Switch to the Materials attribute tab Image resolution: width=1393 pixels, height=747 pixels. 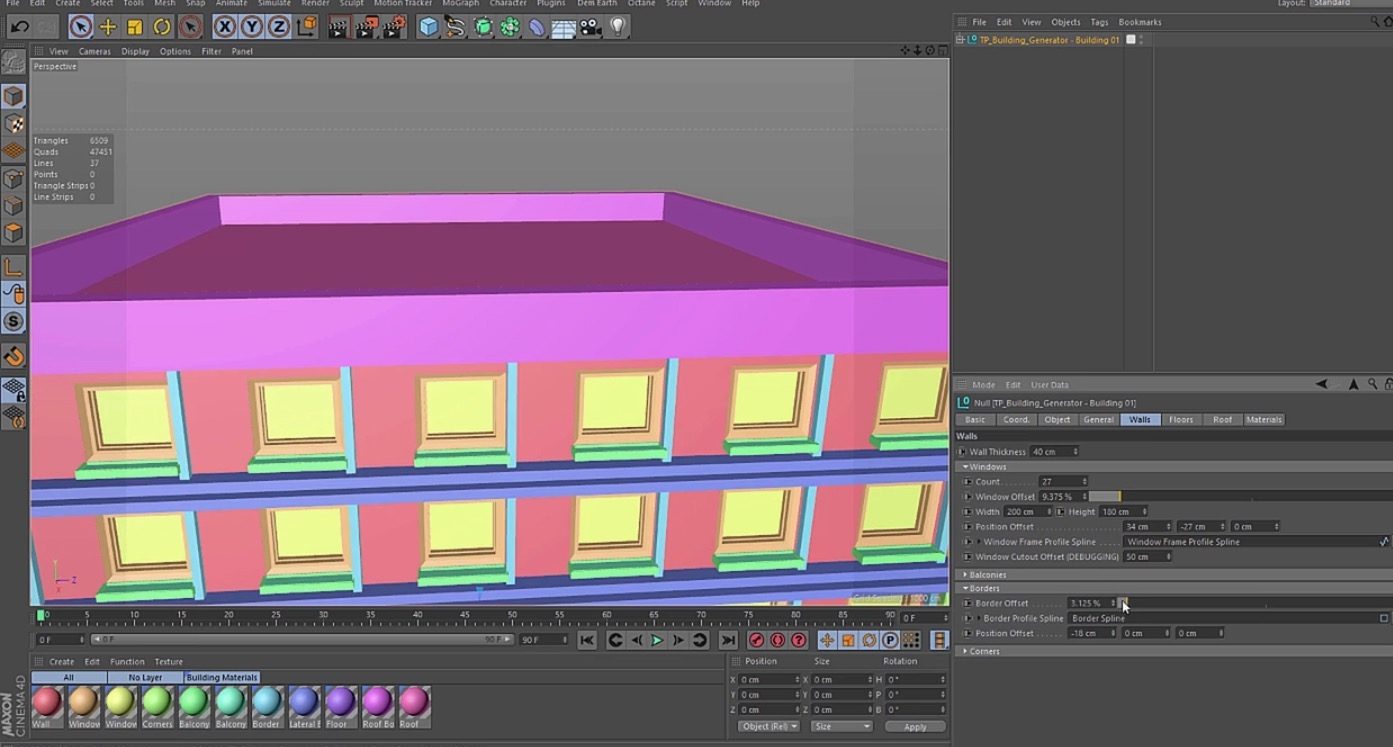coord(1264,420)
